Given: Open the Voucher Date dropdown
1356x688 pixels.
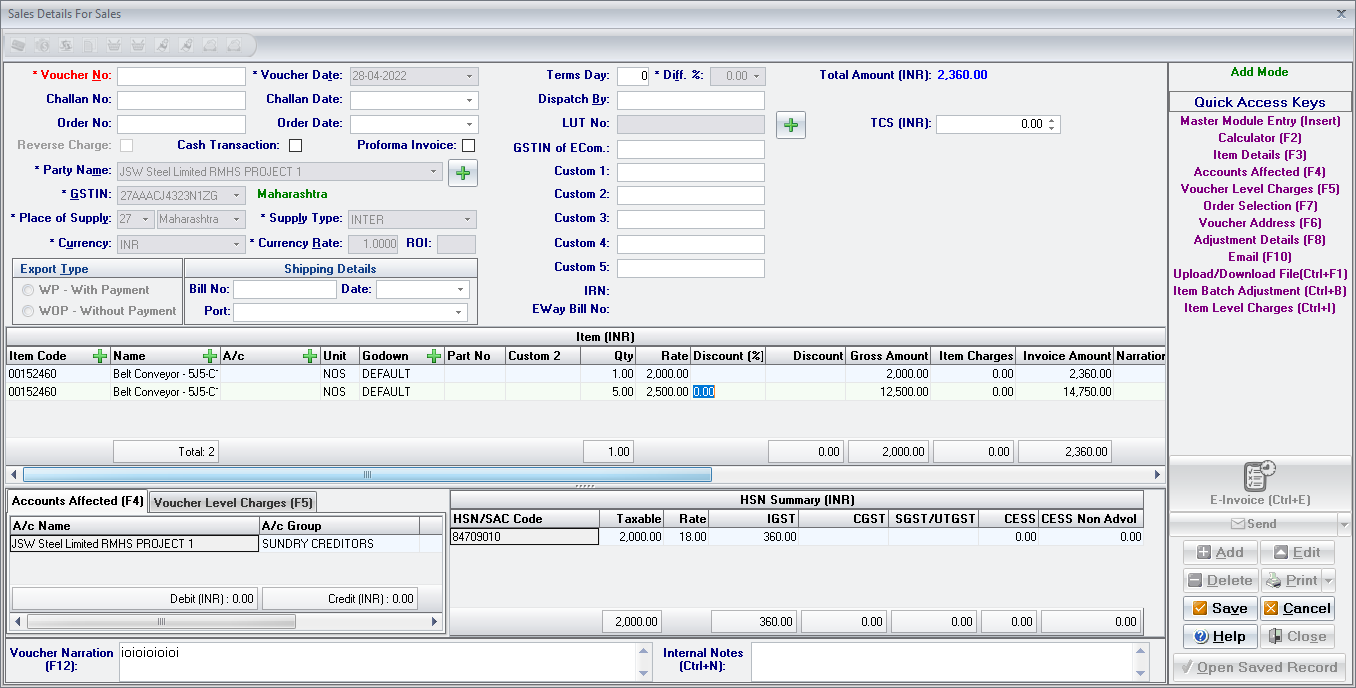Looking at the screenshot, I should point(469,76).
